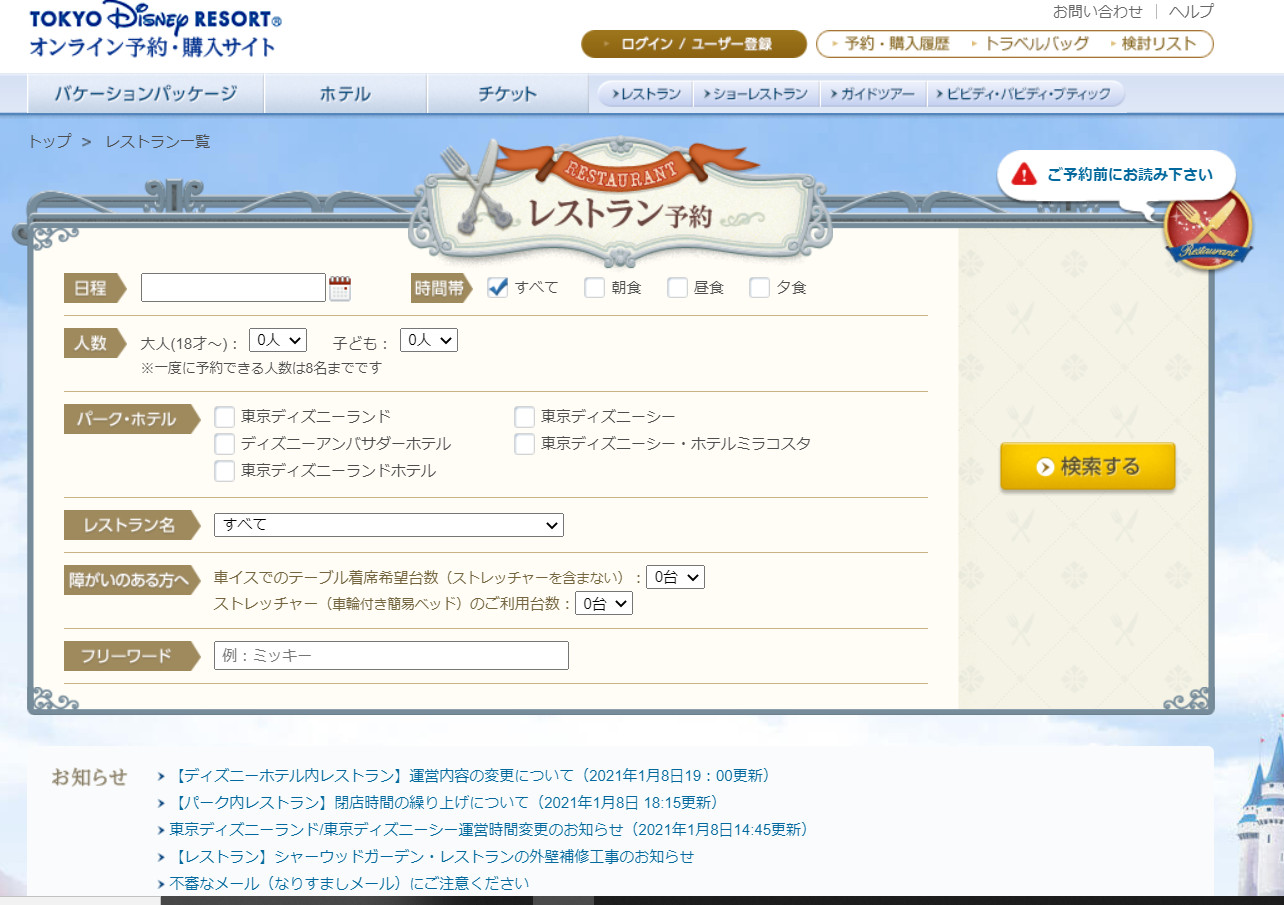Check the すべて time slot checkbox
This screenshot has height=905, width=1284.
[498, 287]
